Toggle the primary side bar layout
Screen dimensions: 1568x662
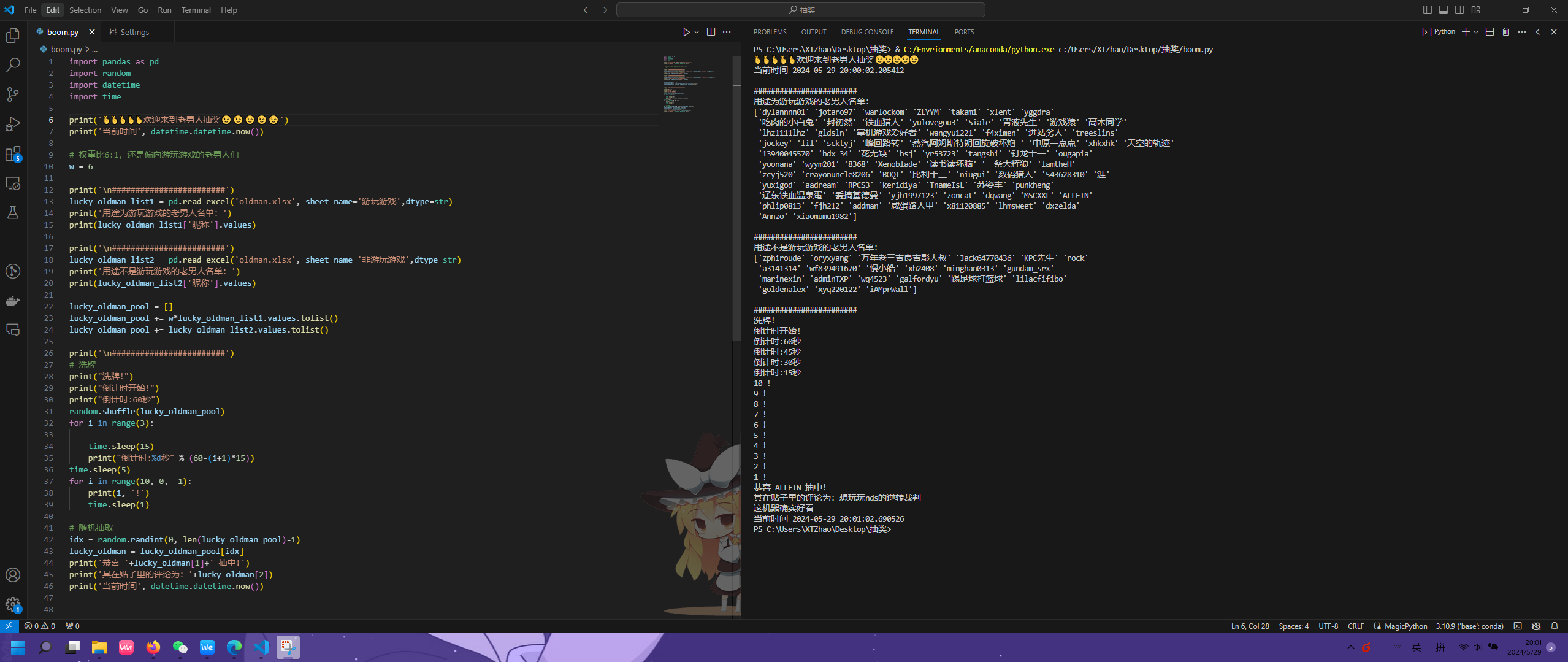1428,10
